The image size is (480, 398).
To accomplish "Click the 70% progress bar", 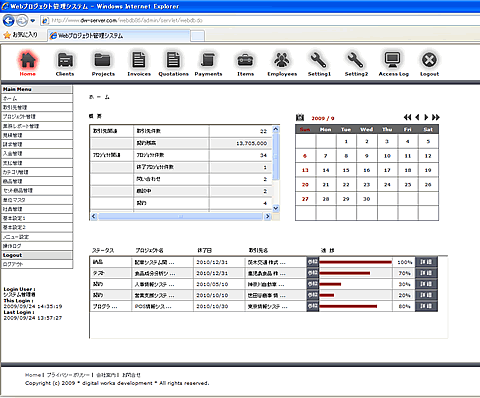I will click(345, 273).
